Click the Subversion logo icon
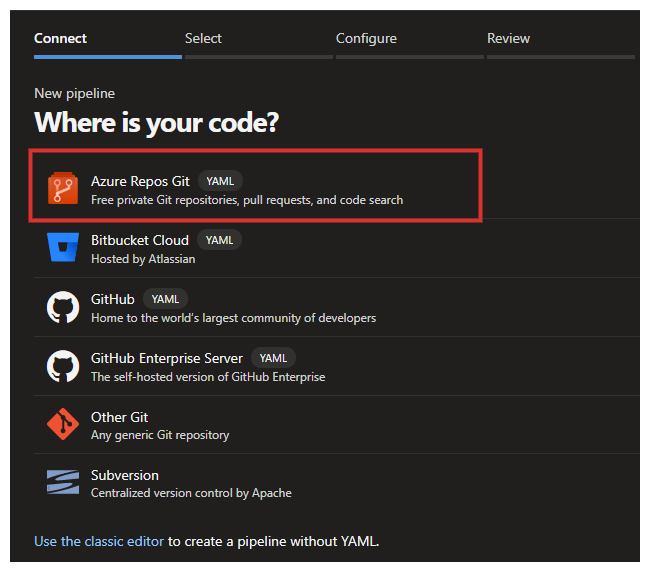The width and height of the screenshot is (651, 573). tap(63, 482)
